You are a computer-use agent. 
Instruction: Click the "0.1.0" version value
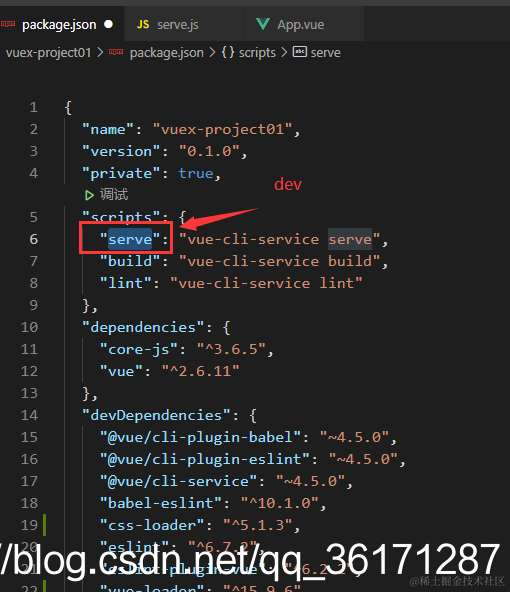coord(209,151)
